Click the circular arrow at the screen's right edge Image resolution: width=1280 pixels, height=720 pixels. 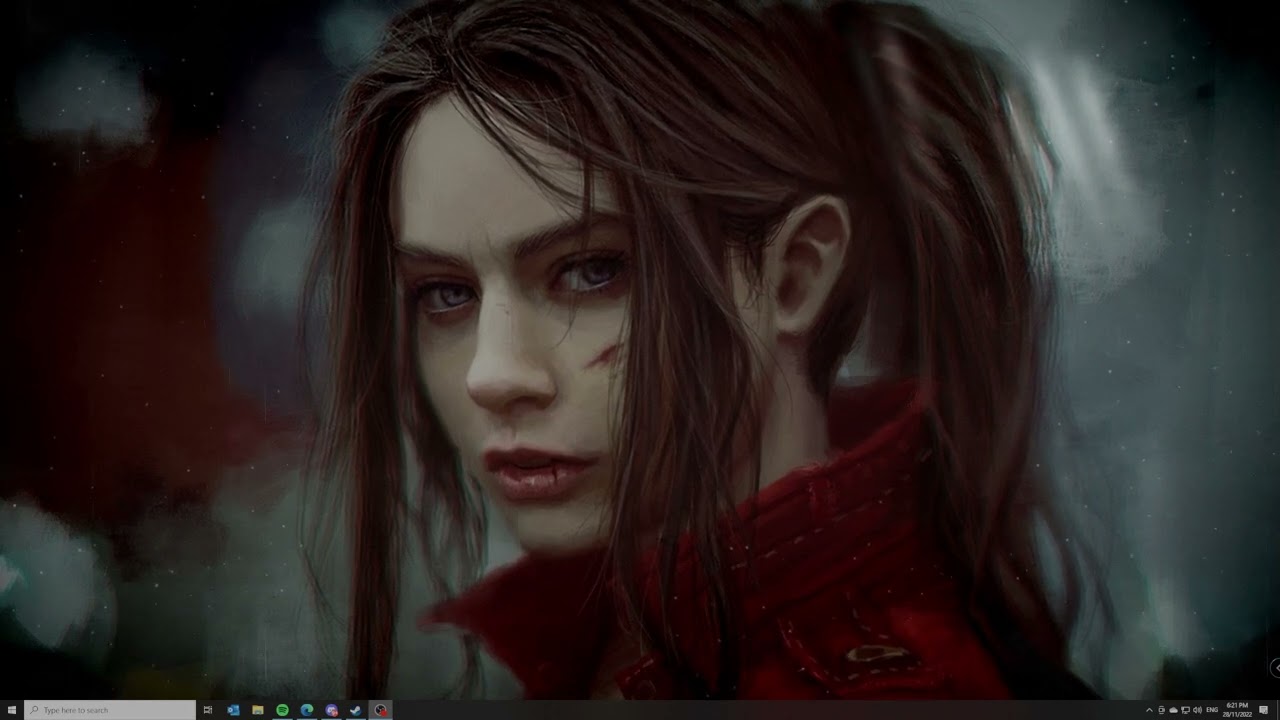[x=1275, y=667]
